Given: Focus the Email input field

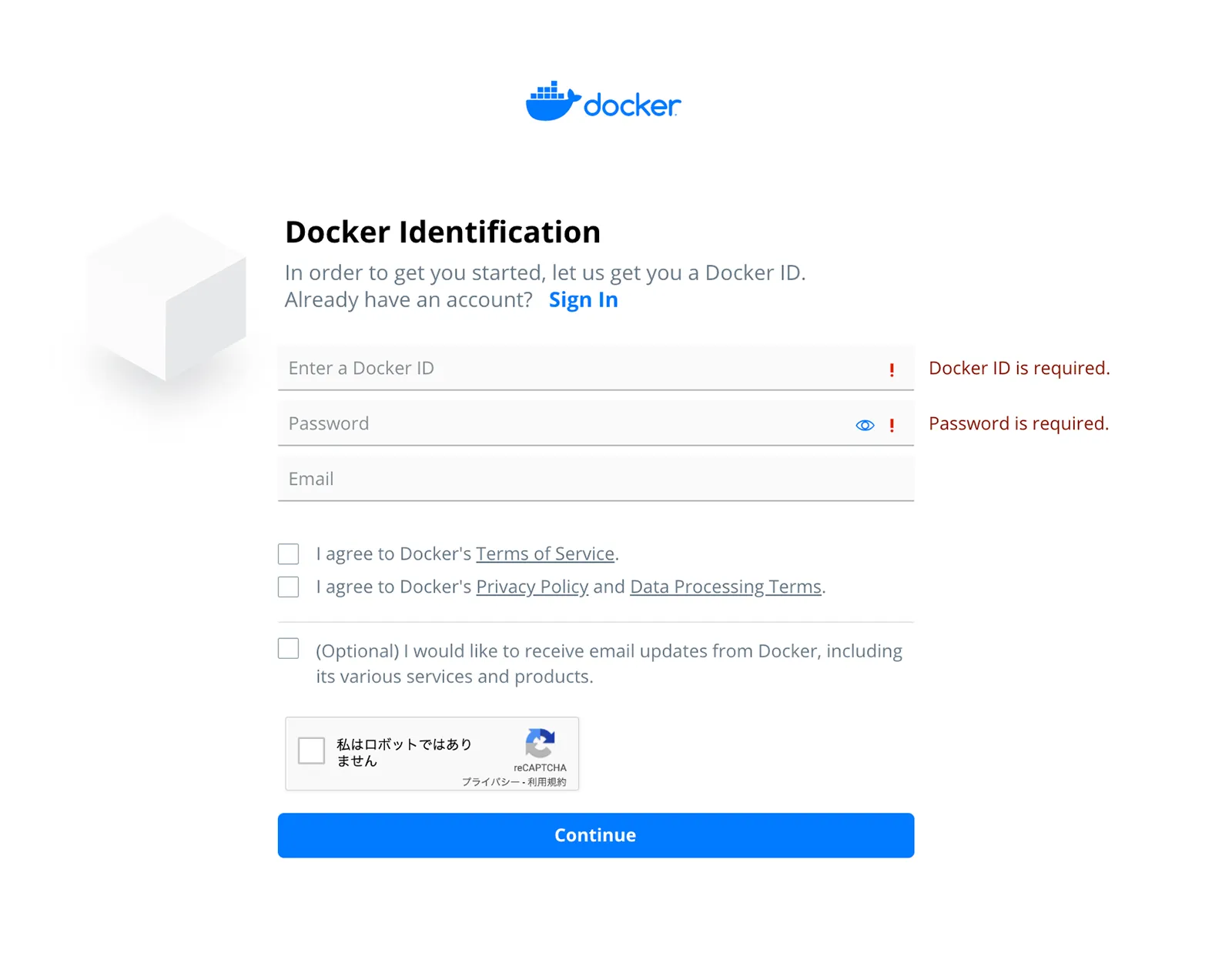Looking at the screenshot, I should pyautogui.click(x=596, y=479).
